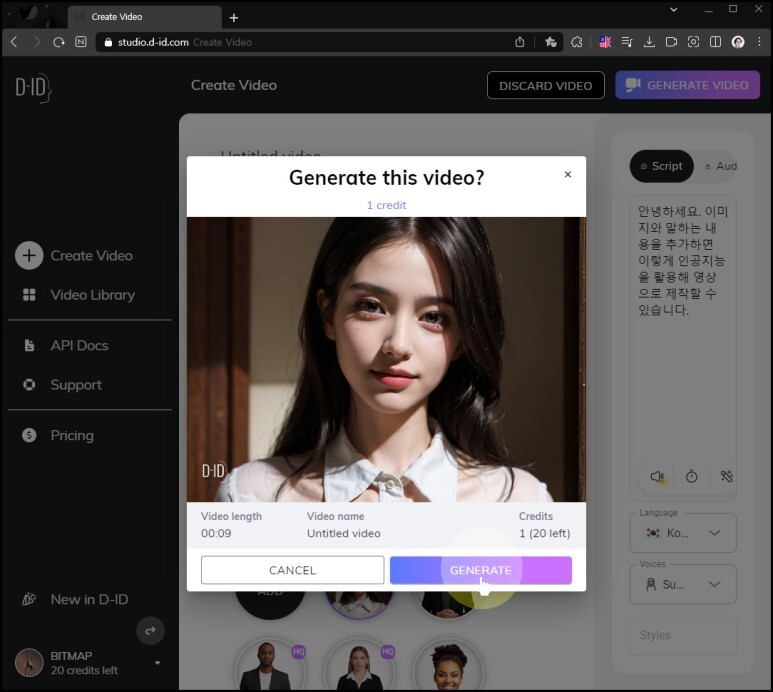Screen dimensions: 773x692
Task: Click the AI magic wand icon
Action: (x=727, y=477)
